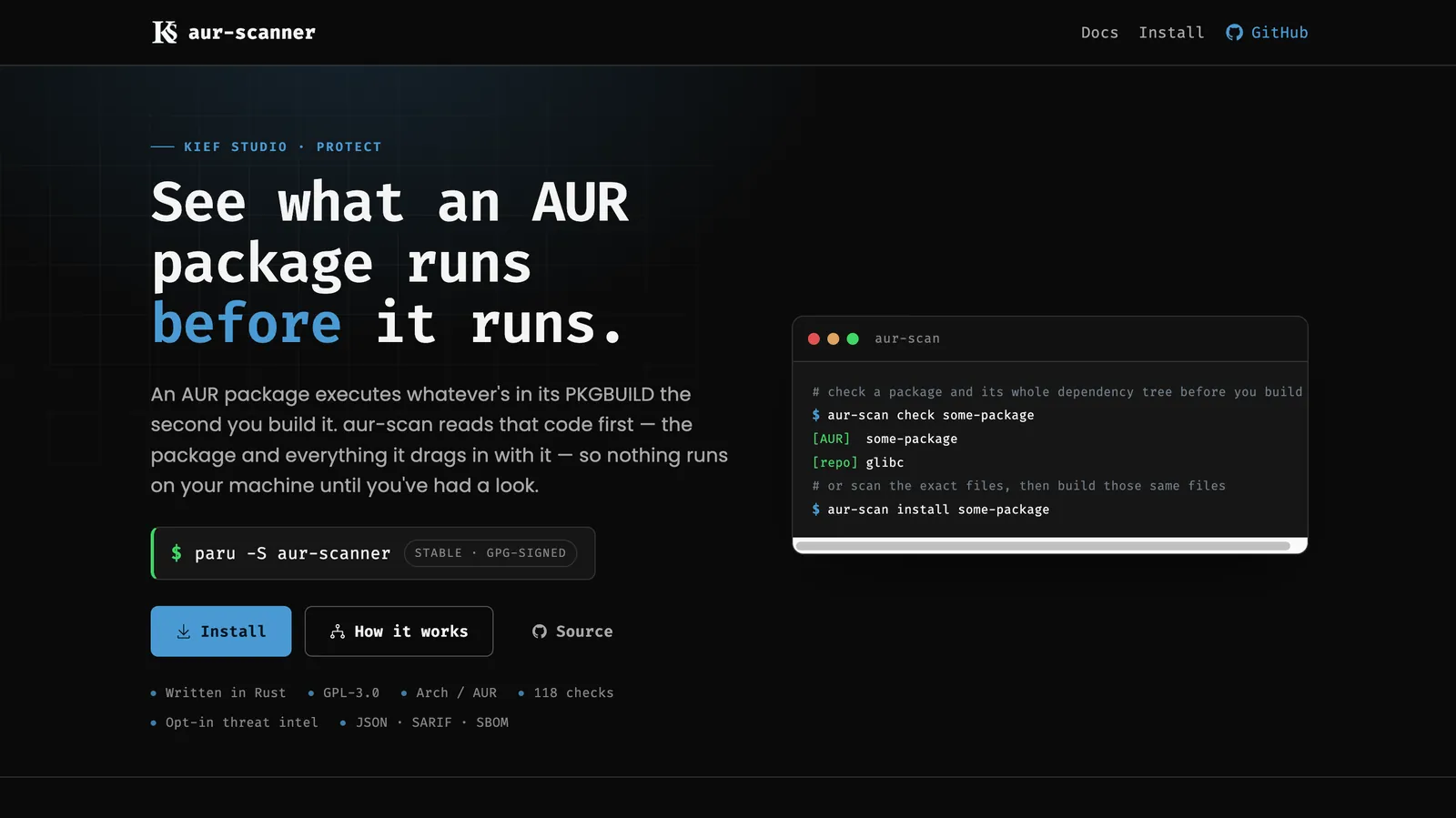Viewport: 1456px width, 818px height.
Task: Click the '# check a package' comment line
Action: point(1057,392)
